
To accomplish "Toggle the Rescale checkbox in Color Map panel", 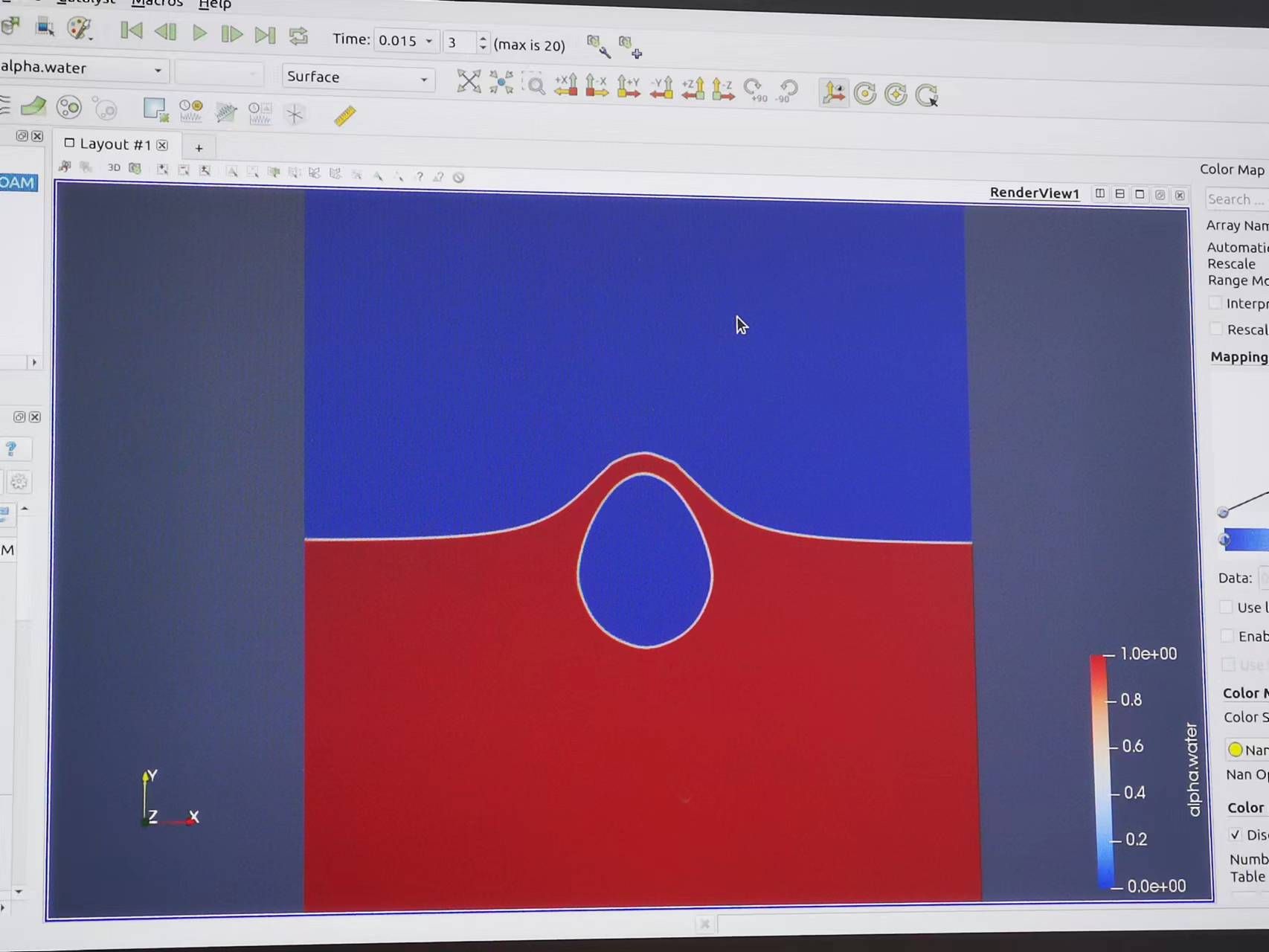I will [1216, 329].
